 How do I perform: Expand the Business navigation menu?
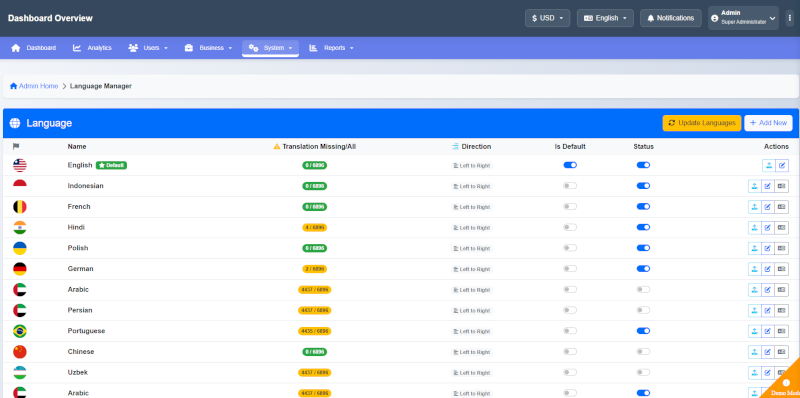pyautogui.click(x=208, y=48)
